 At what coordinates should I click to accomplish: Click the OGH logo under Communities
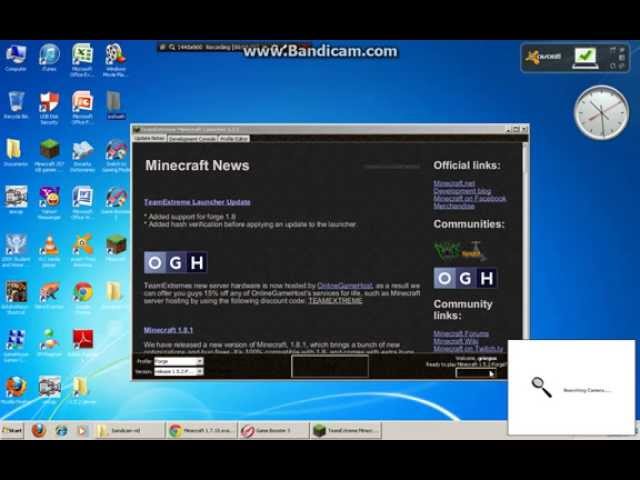click(465, 278)
